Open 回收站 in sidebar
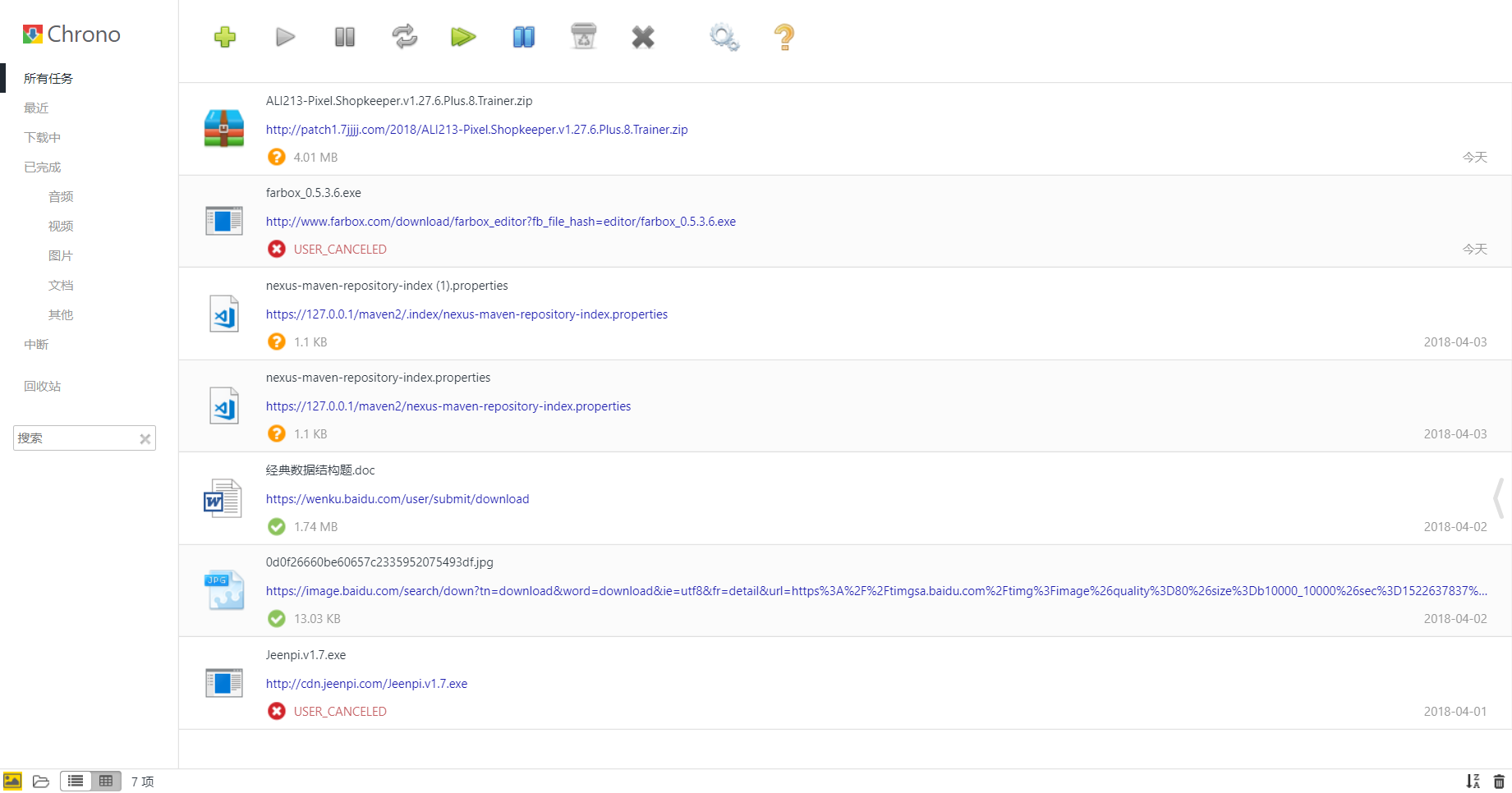 tap(43, 387)
